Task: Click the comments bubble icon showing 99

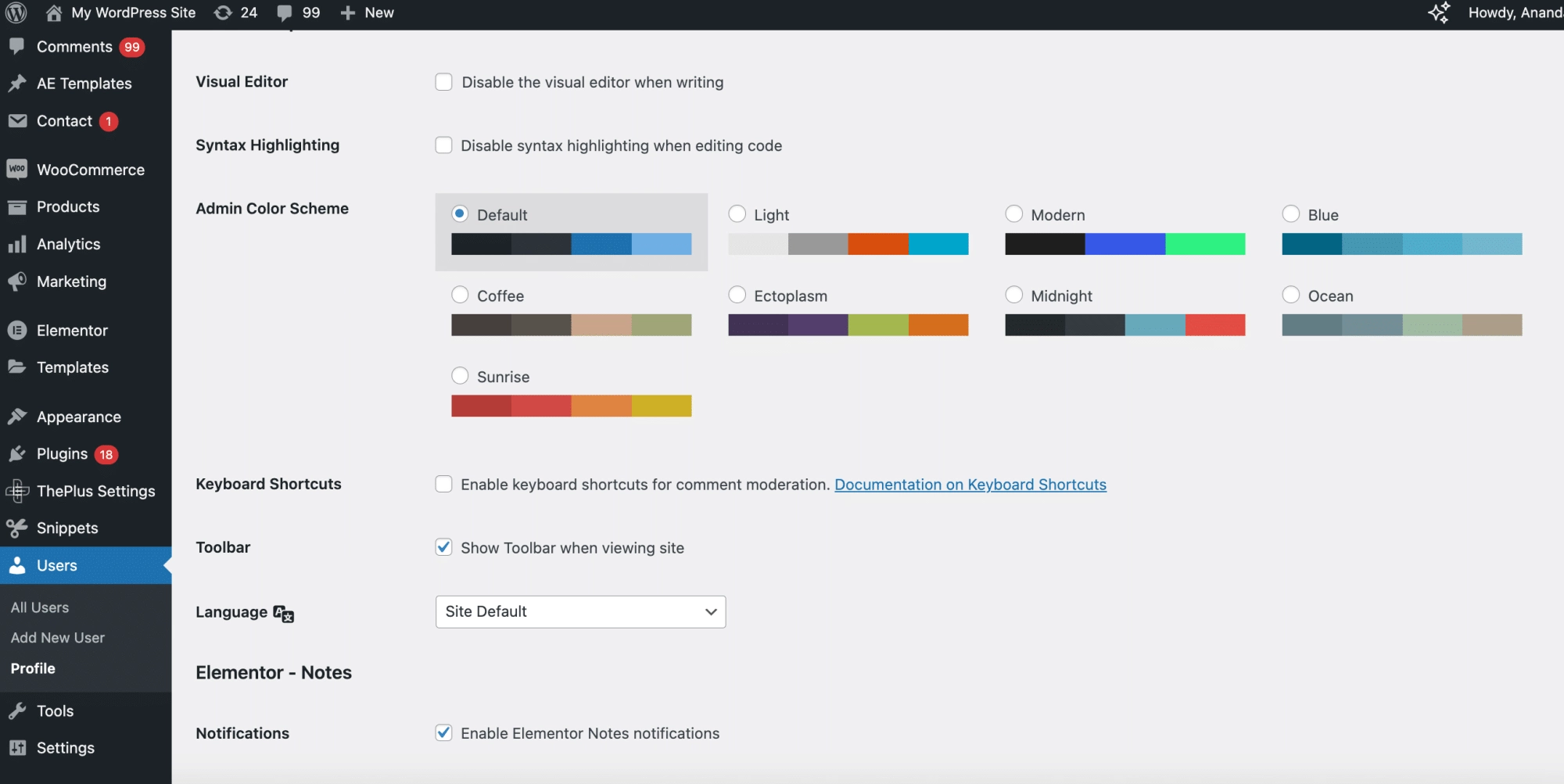Action: pos(284,13)
